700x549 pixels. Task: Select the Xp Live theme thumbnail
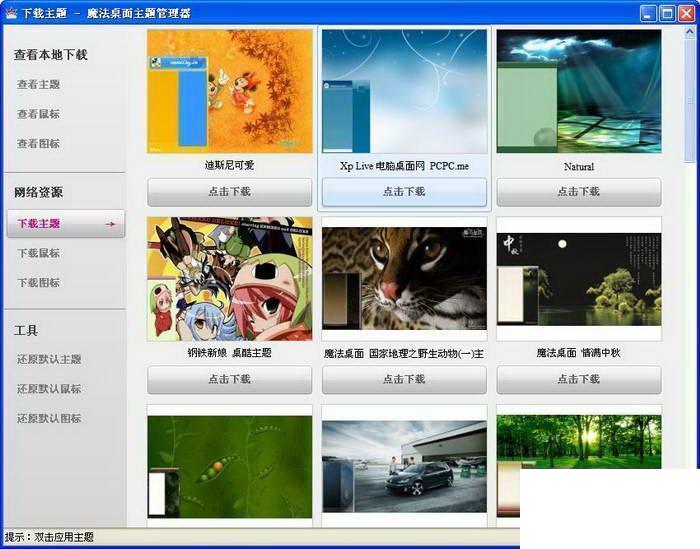tap(404, 92)
